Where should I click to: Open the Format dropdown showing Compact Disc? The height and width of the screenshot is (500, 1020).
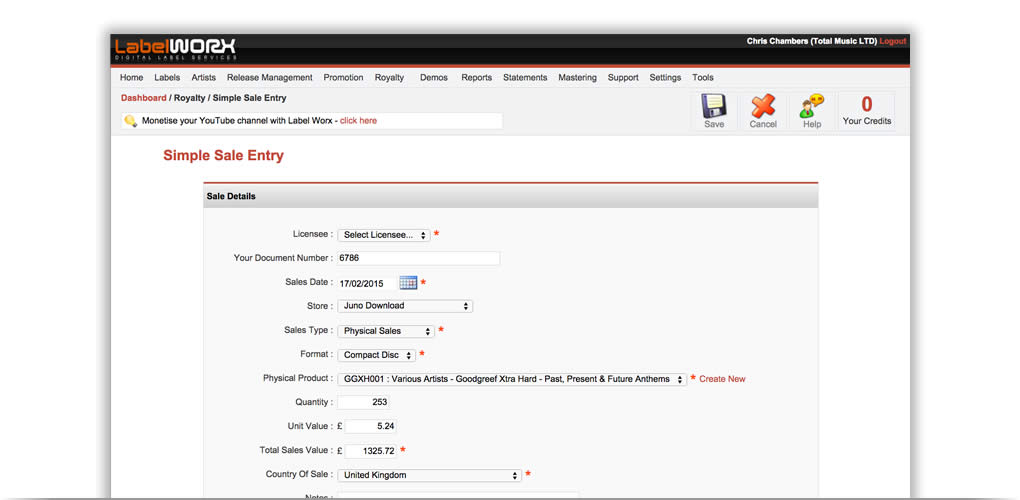pyautogui.click(x=376, y=355)
